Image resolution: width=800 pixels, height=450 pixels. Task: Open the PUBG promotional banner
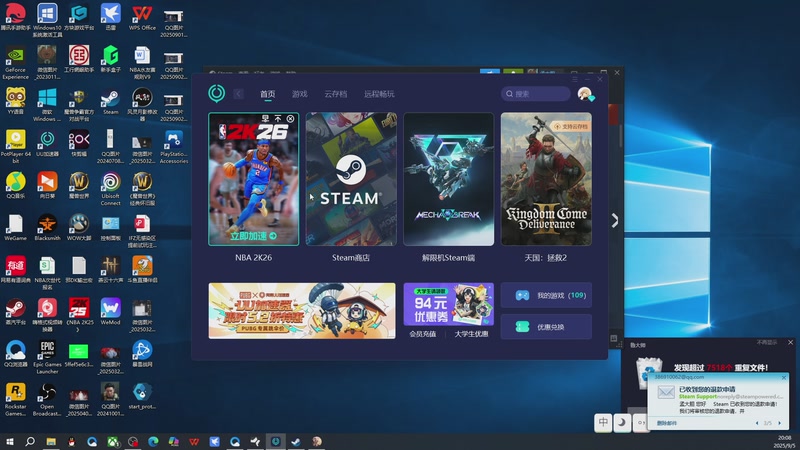pyautogui.click(x=302, y=311)
